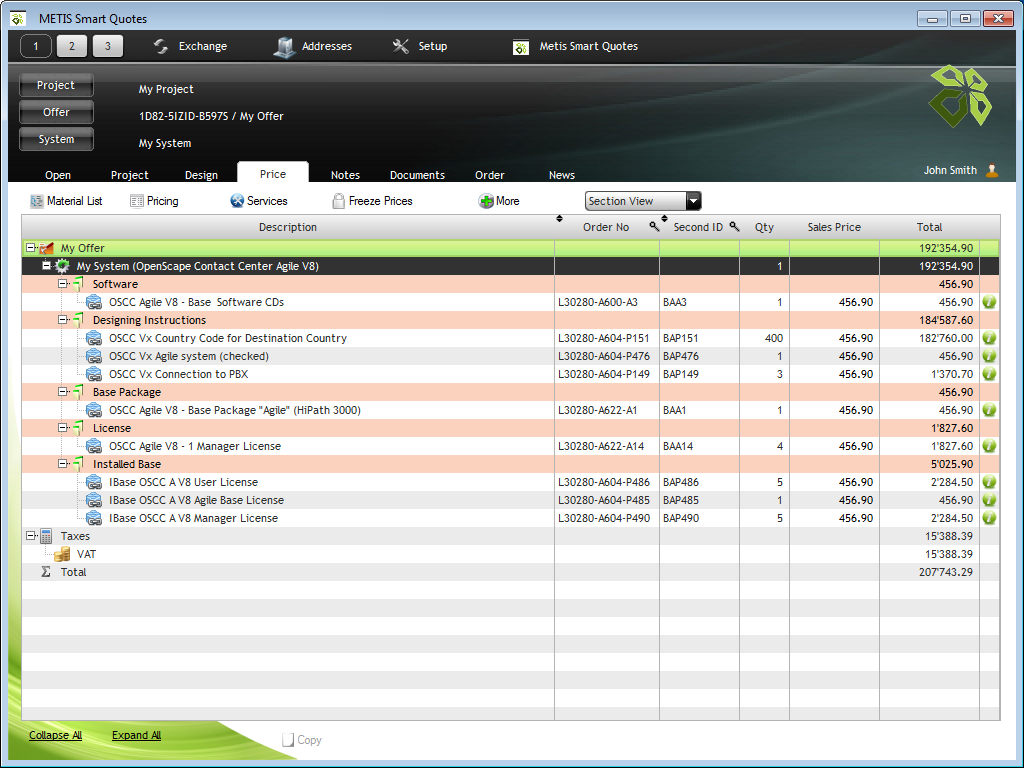The height and width of the screenshot is (768, 1024).
Task: Open Setup tools icon
Action: coord(400,46)
